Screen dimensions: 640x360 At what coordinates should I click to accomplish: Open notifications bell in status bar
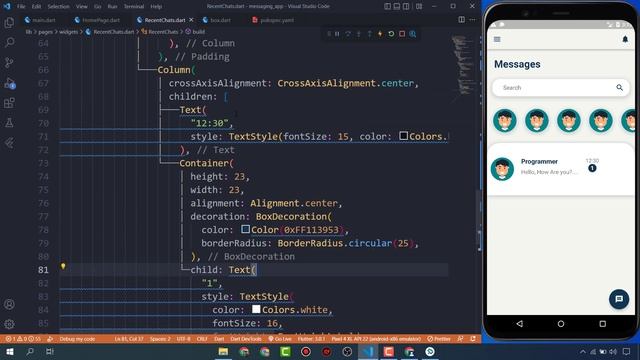pyautogui.click(x=473, y=339)
